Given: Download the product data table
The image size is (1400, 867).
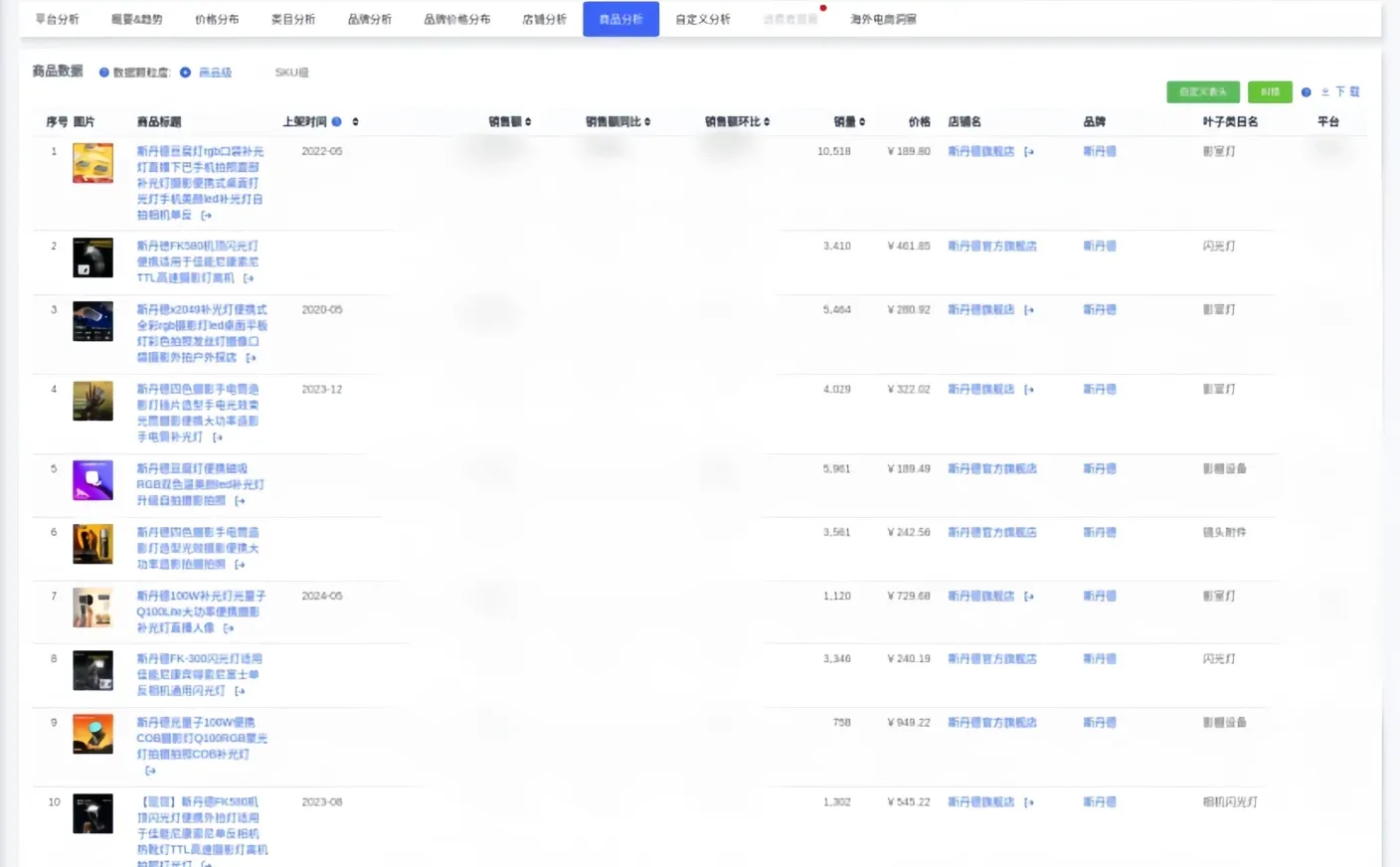Looking at the screenshot, I should 1340,91.
